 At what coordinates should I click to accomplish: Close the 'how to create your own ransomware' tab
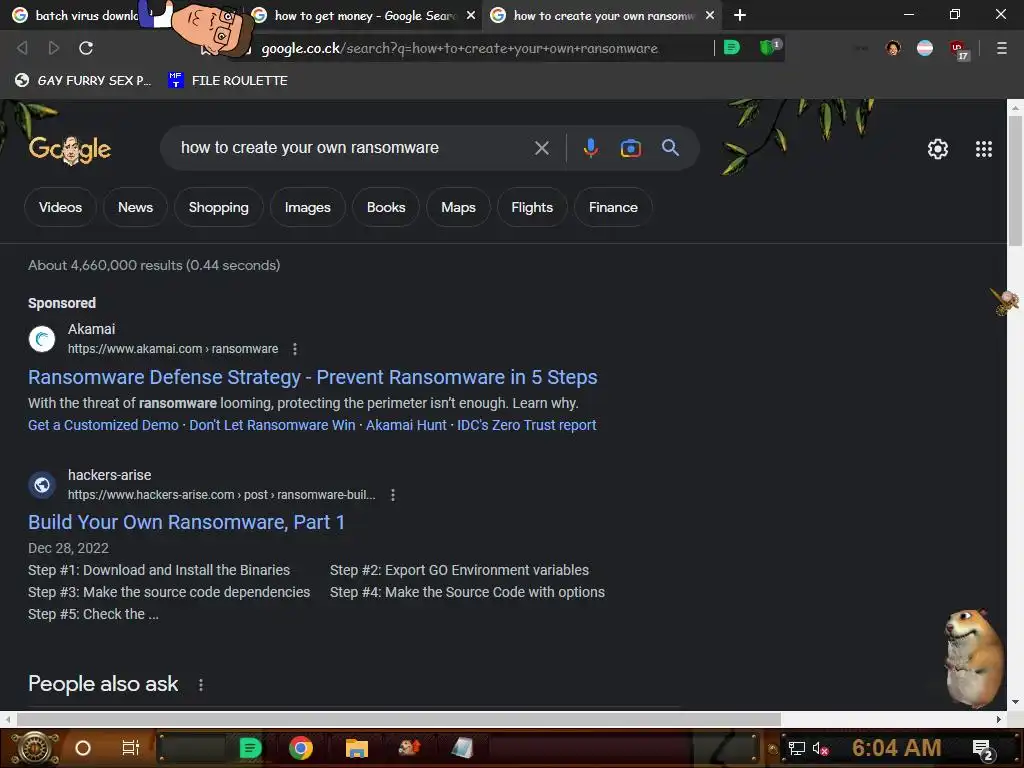tap(710, 15)
